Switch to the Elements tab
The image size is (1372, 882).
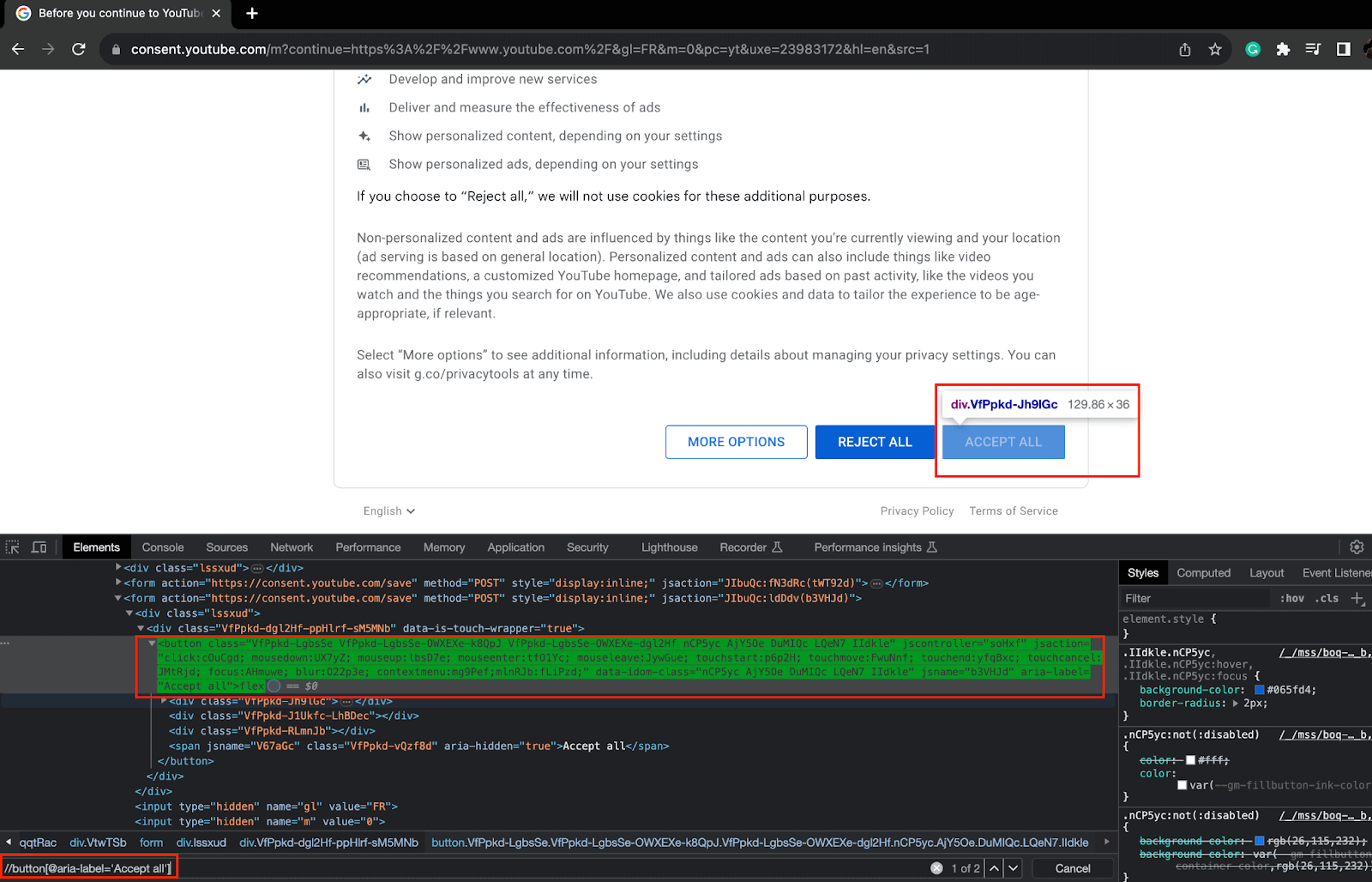pos(96,547)
